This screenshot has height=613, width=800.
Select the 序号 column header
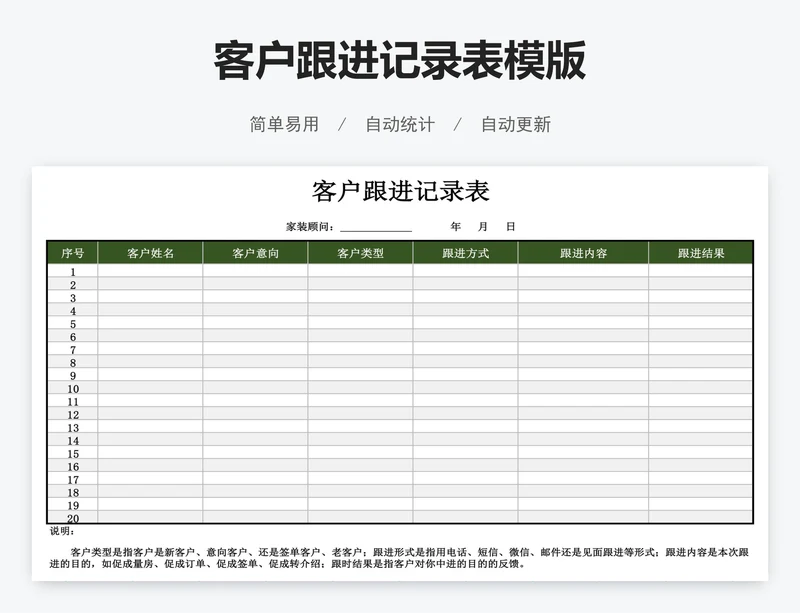72,253
